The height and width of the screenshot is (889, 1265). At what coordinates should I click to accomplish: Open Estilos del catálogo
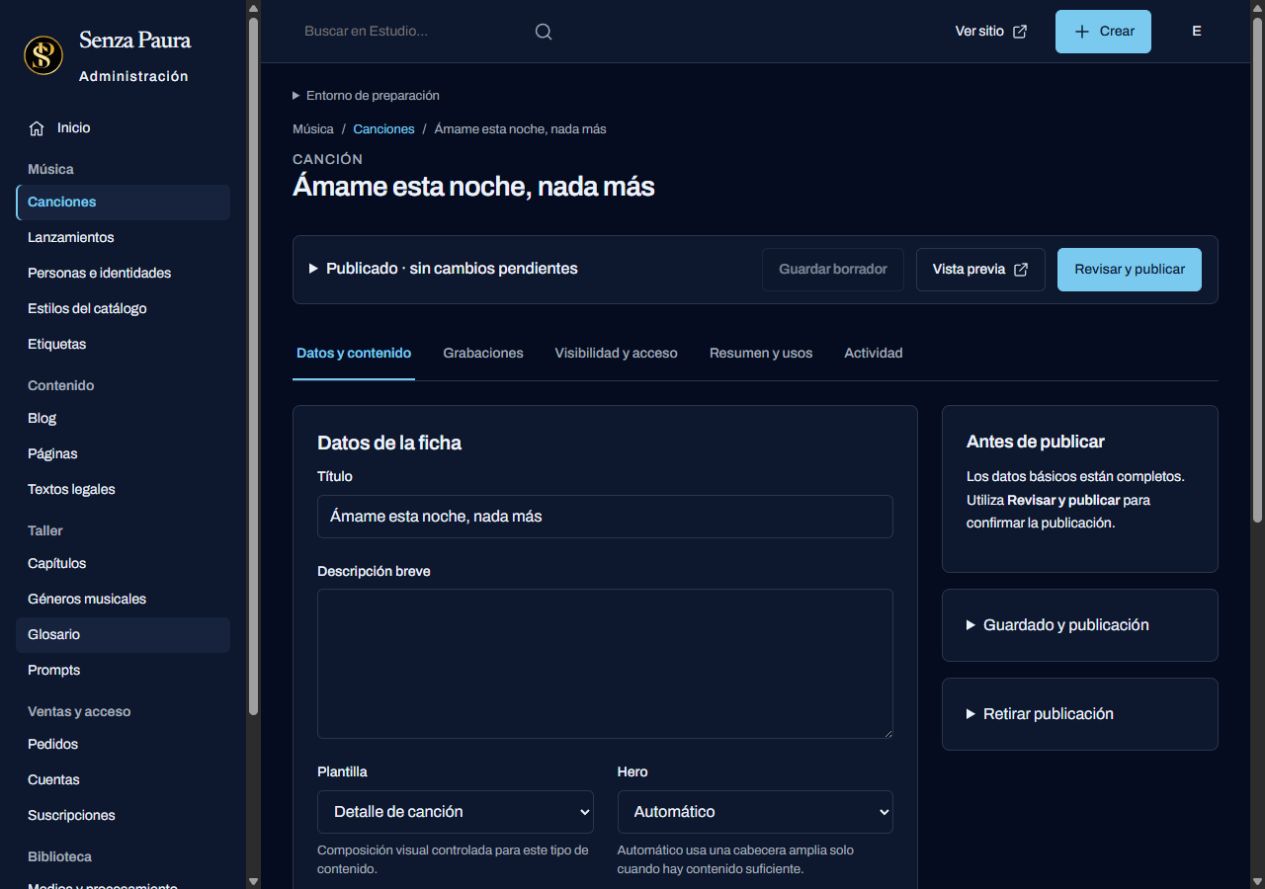point(123,308)
